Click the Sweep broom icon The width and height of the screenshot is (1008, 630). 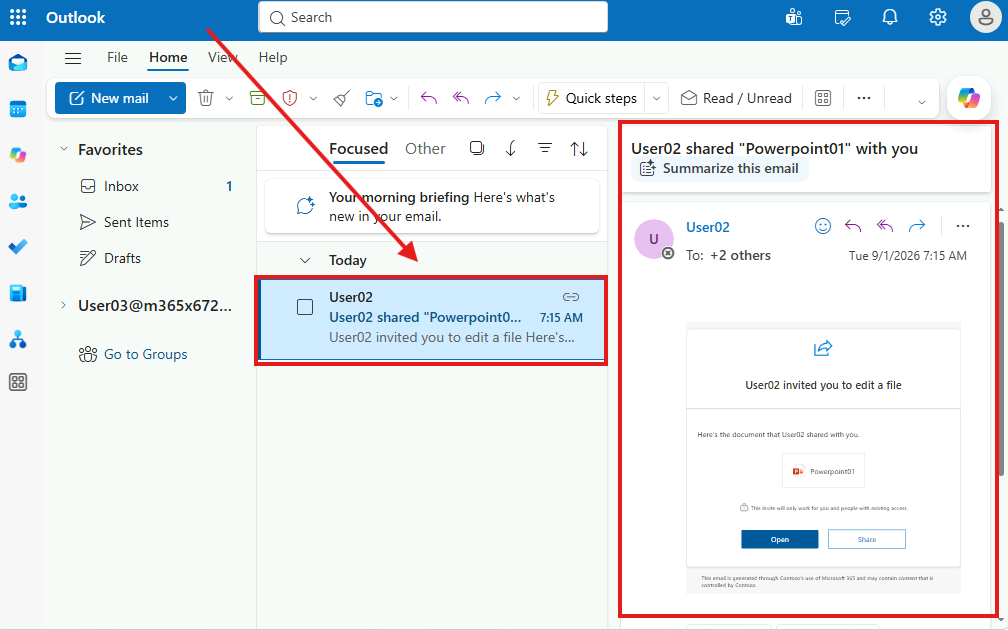341,98
